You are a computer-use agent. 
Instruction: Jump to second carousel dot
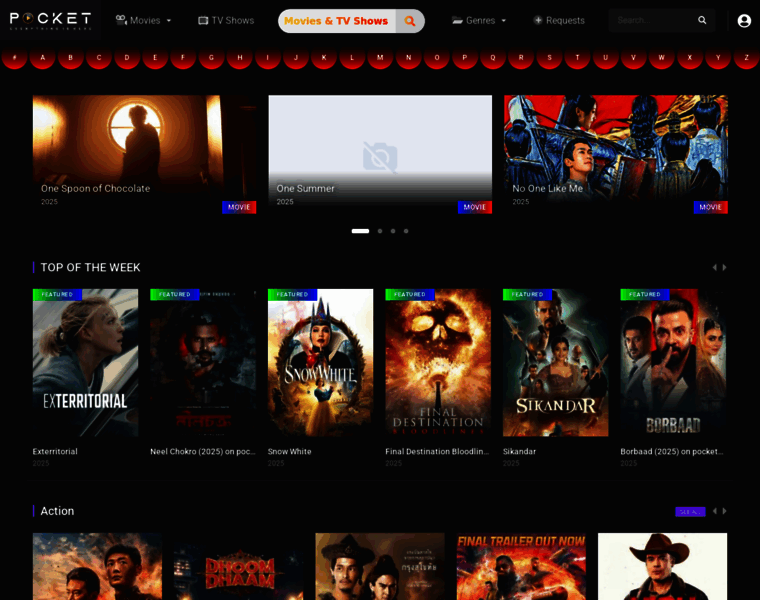point(380,231)
